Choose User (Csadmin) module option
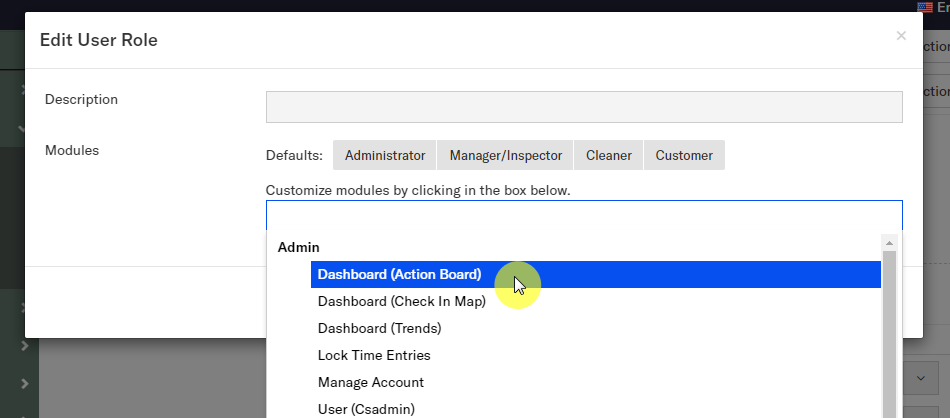The width and height of the screenshot is (950, 418). pos(365,408)
